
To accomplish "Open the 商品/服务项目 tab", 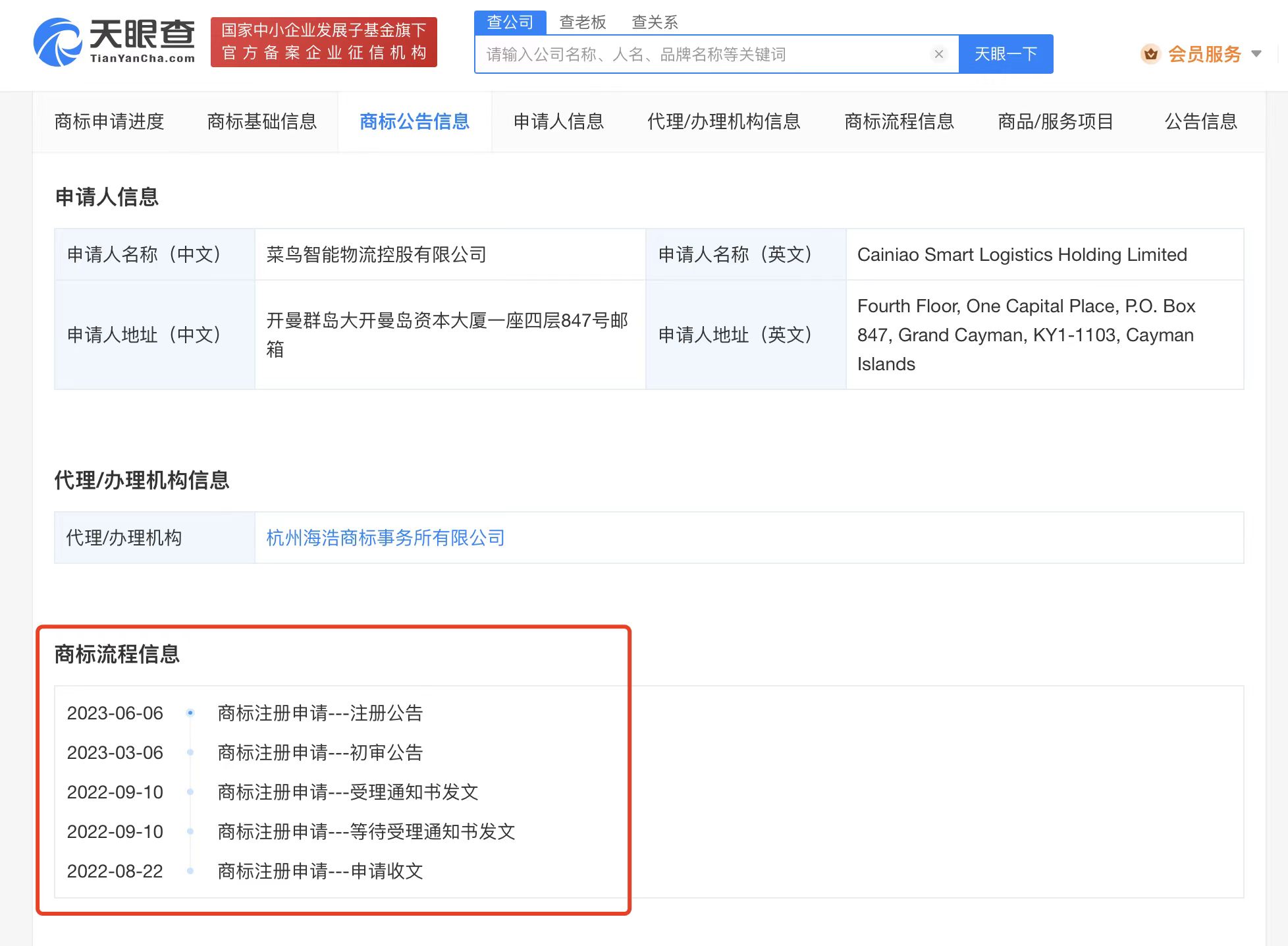I will [1055, 122].
